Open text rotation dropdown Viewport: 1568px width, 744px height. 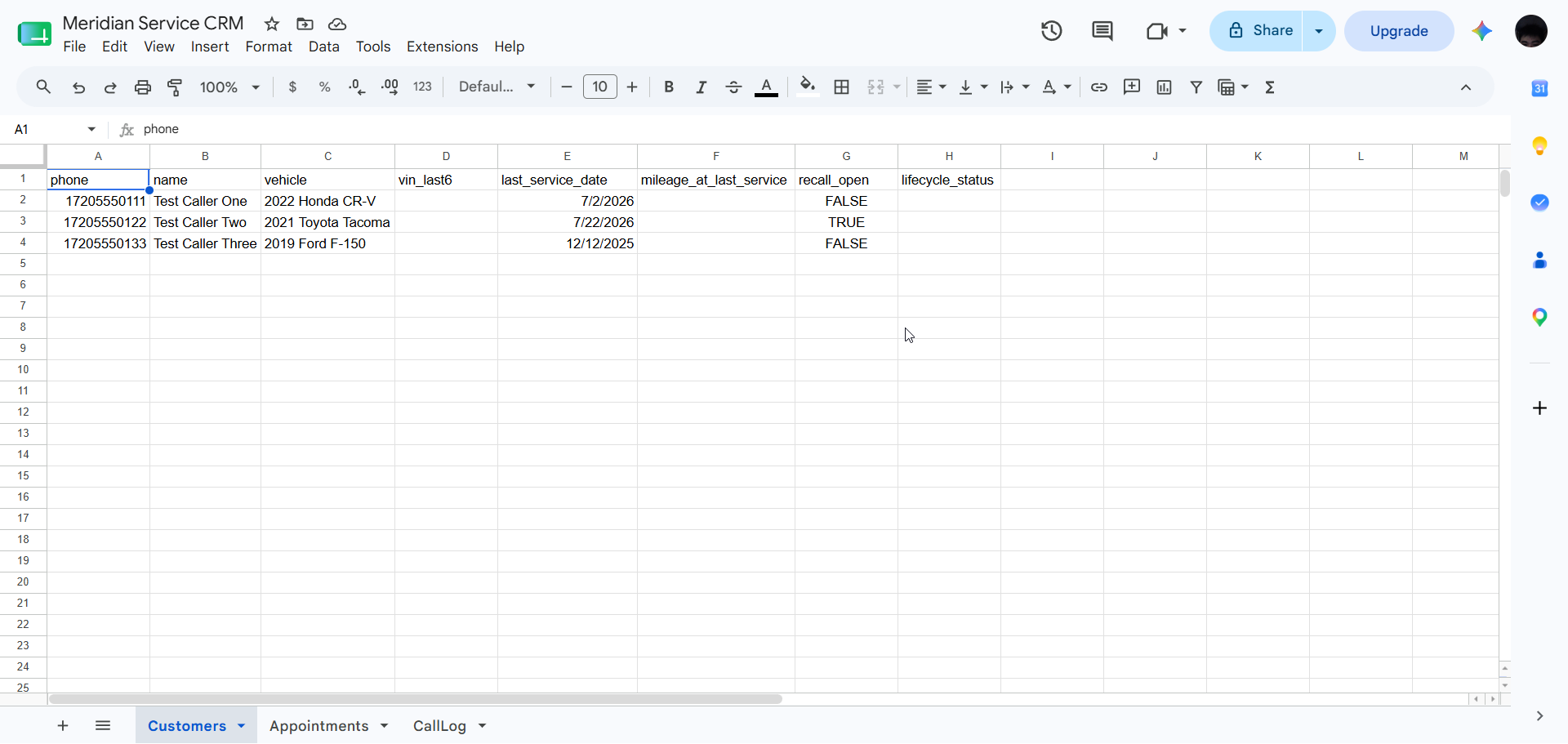[x=1057, y=87]
